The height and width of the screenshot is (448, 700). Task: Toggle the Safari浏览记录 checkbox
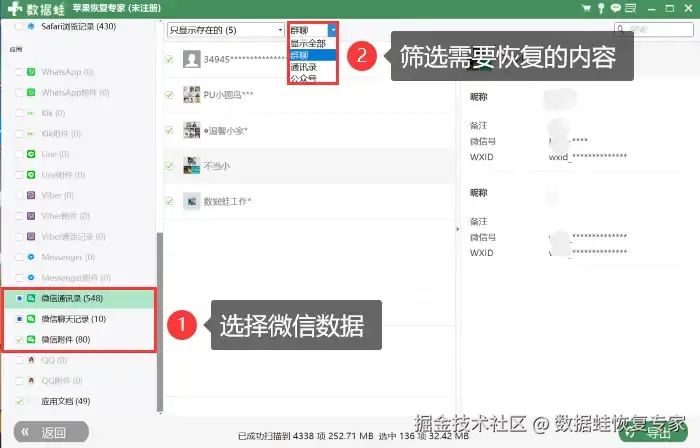point(19,26)
